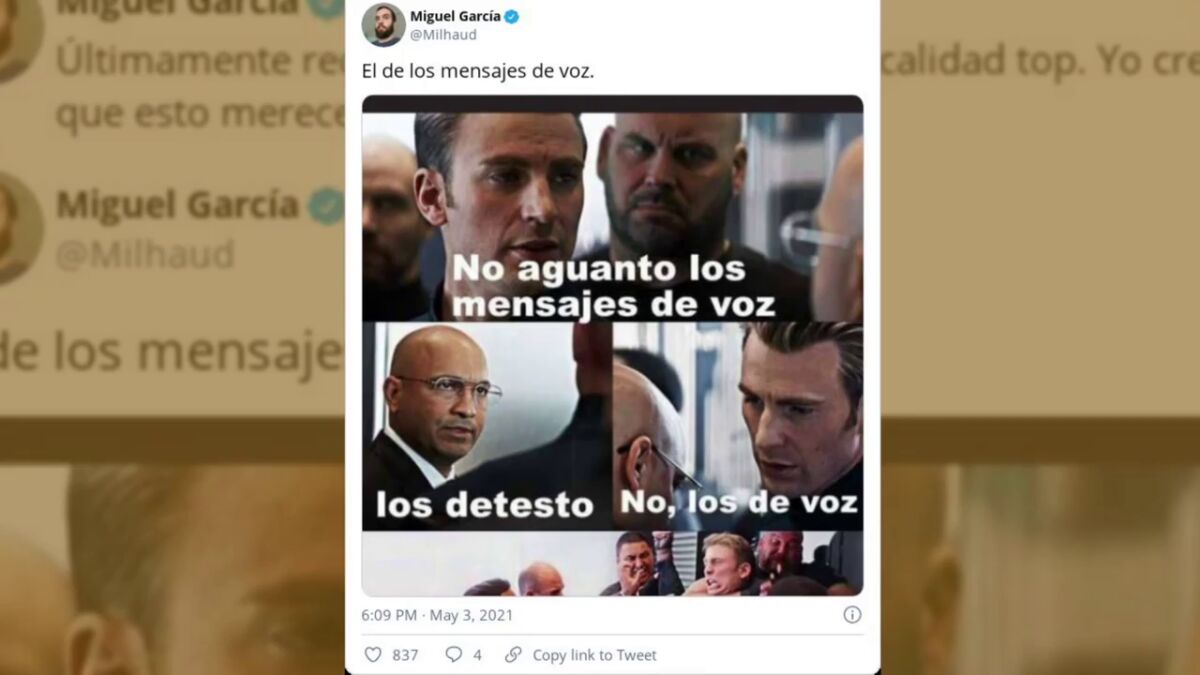Click the bottom laughing crowd meme strip

point(613,564)
